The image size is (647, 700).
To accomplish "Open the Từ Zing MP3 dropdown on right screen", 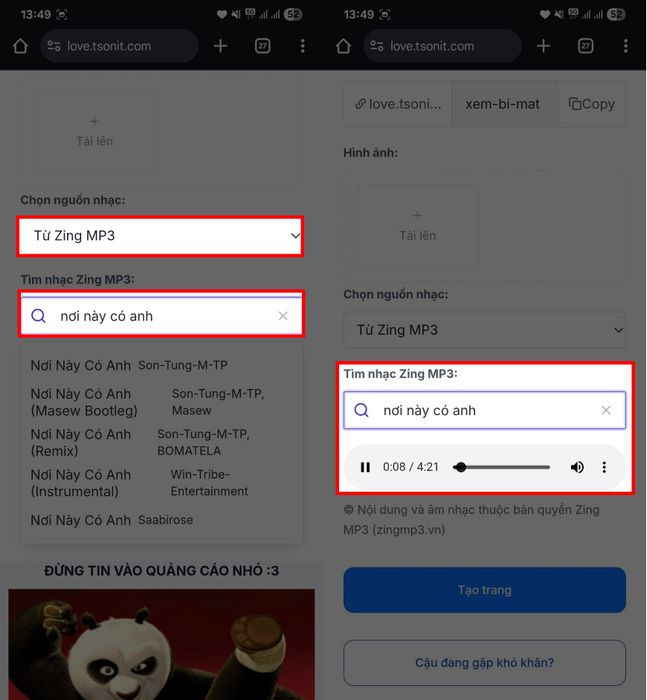I will pyautogui.click(x=484, y=330).
